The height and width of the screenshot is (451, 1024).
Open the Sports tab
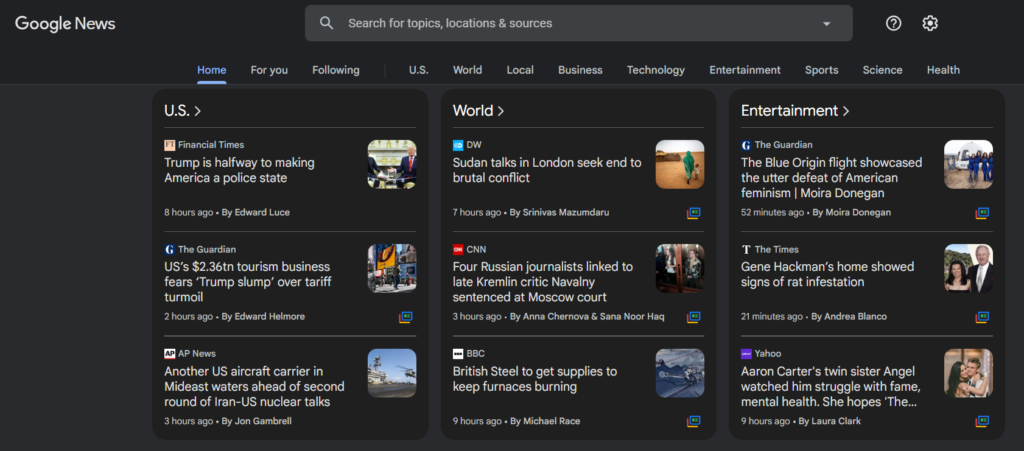[x=822, y=70]
